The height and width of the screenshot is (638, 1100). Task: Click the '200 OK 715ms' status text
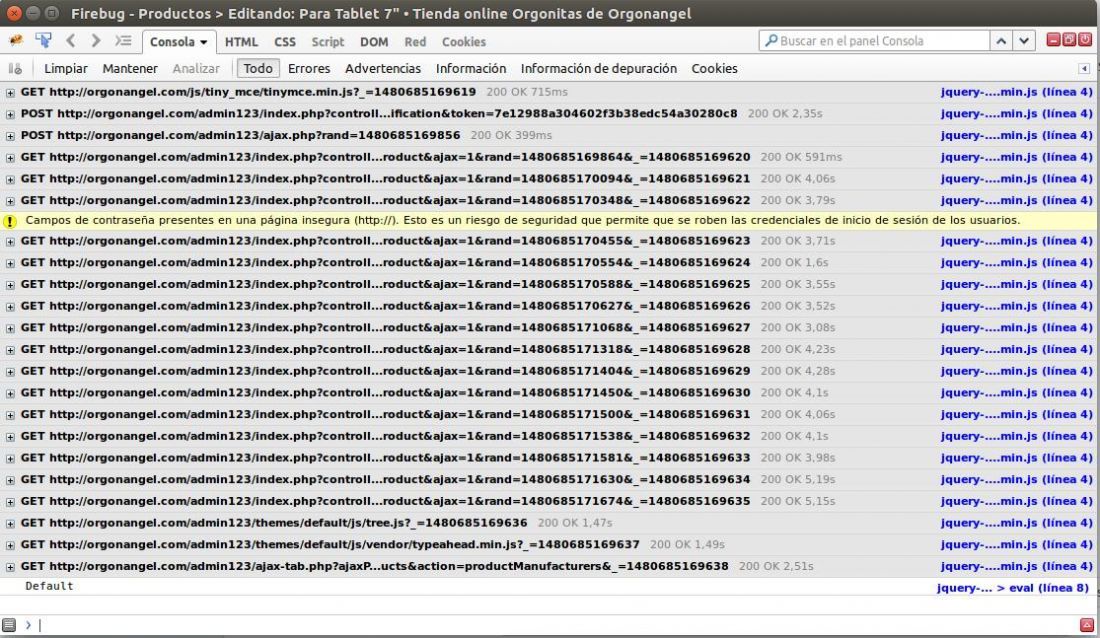[527, 92]
